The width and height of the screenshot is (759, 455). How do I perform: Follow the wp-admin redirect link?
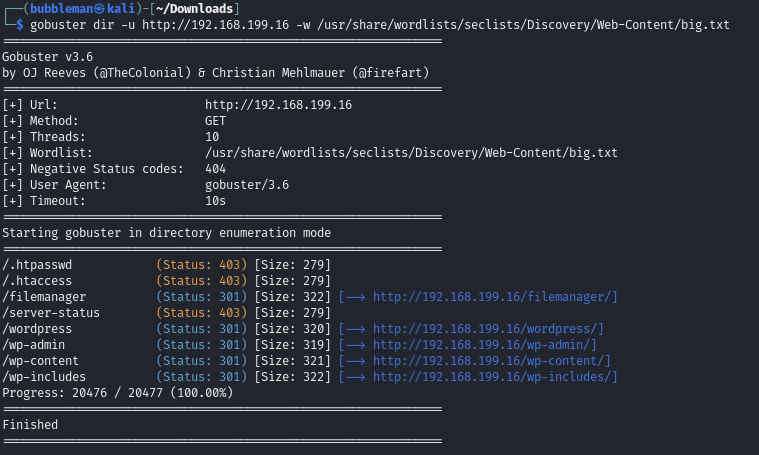(485, 345)
